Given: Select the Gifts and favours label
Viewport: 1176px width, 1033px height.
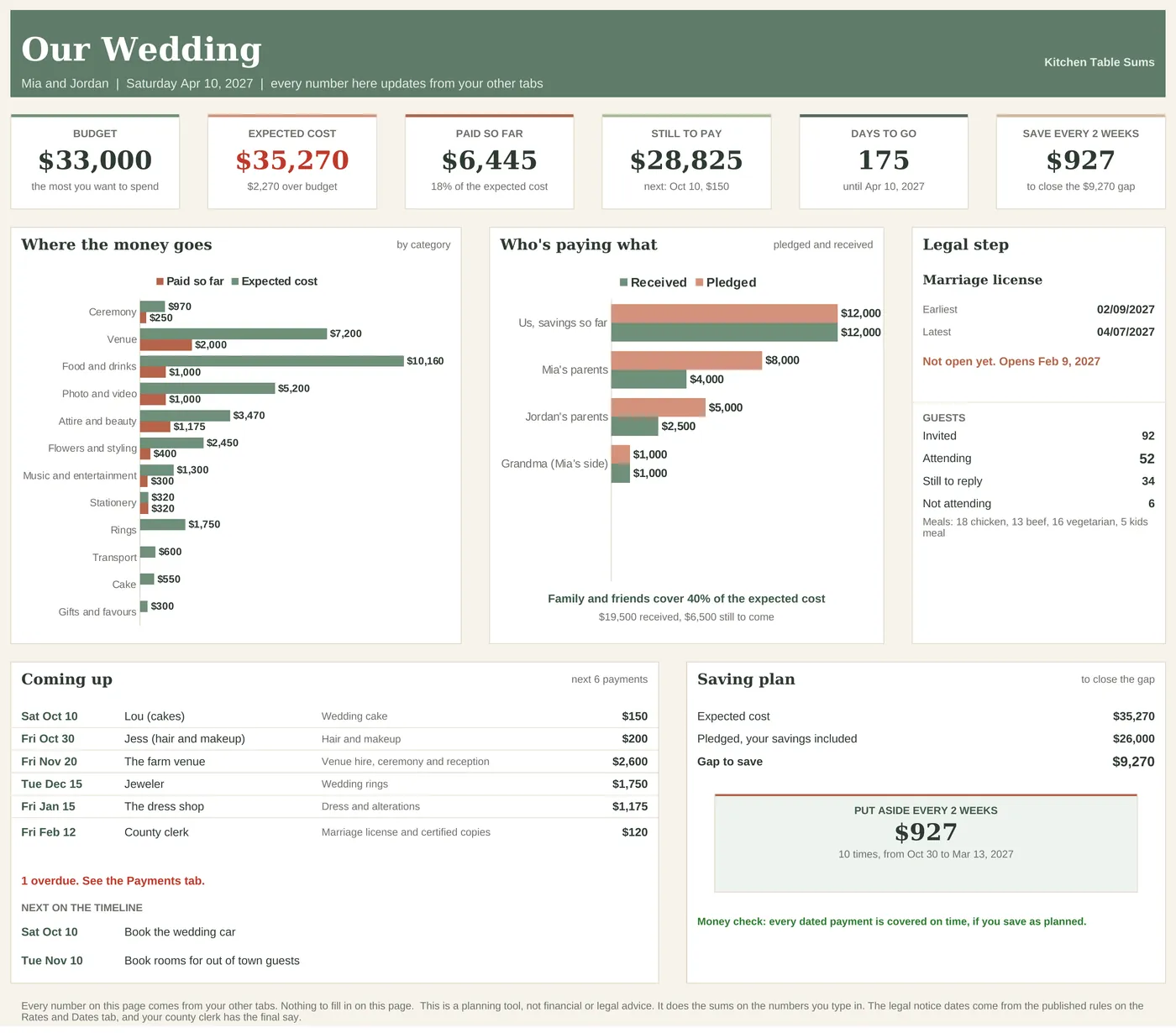Looking at the screenshot, I should coord(97,612).
